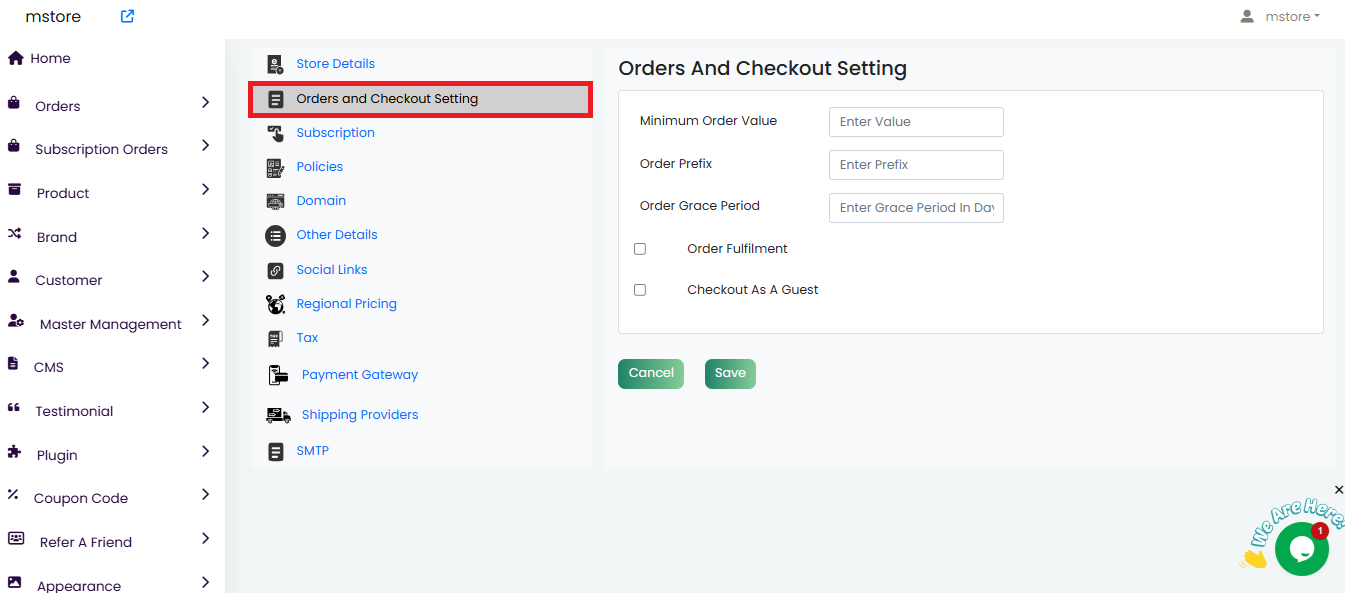
Task: Expand the Orders sidebar menu chevron
Action: [x=205, y=102]
